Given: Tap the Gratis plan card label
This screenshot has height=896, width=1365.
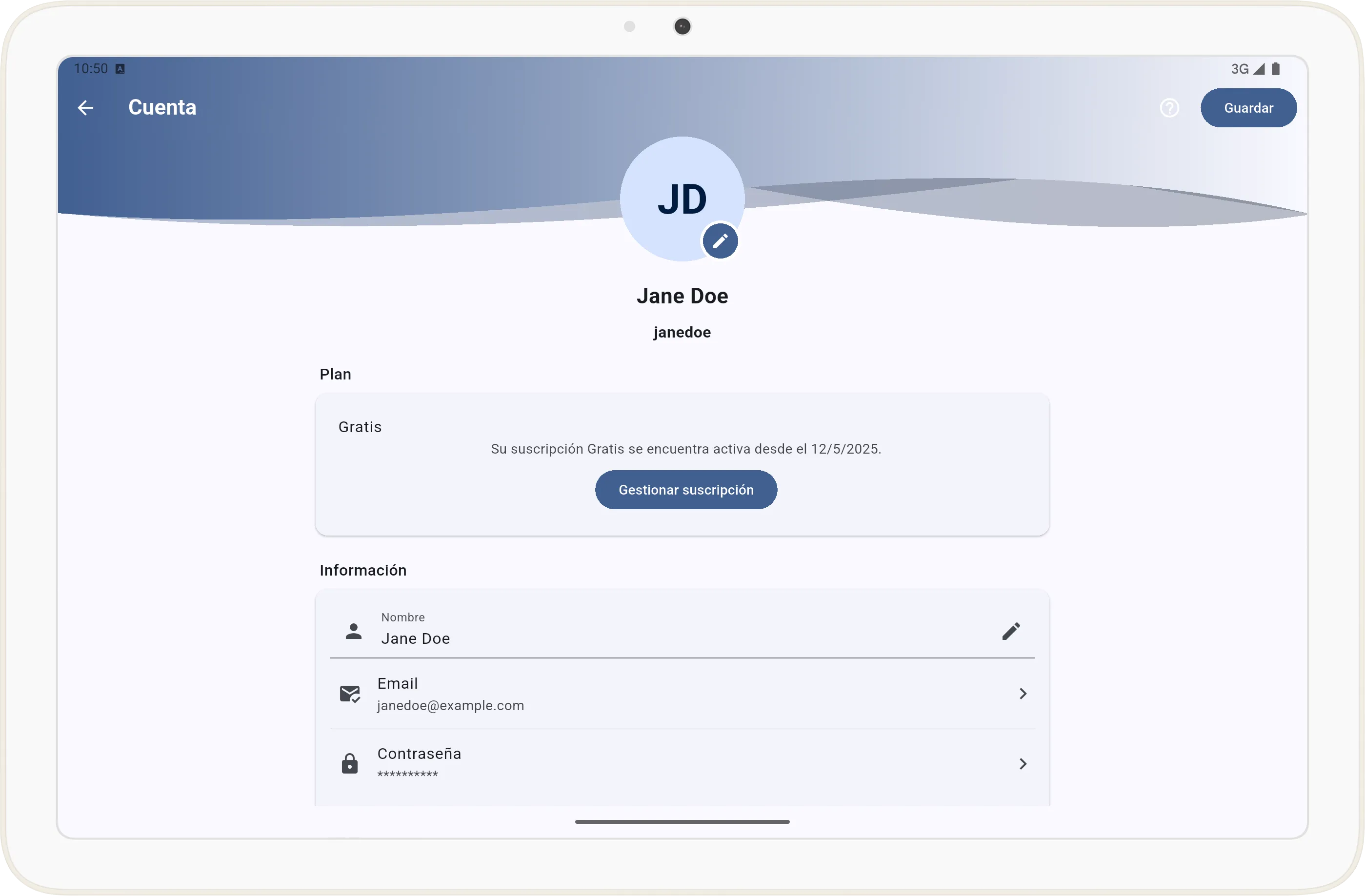Looking at the screenshot, I should coord(360,427).
